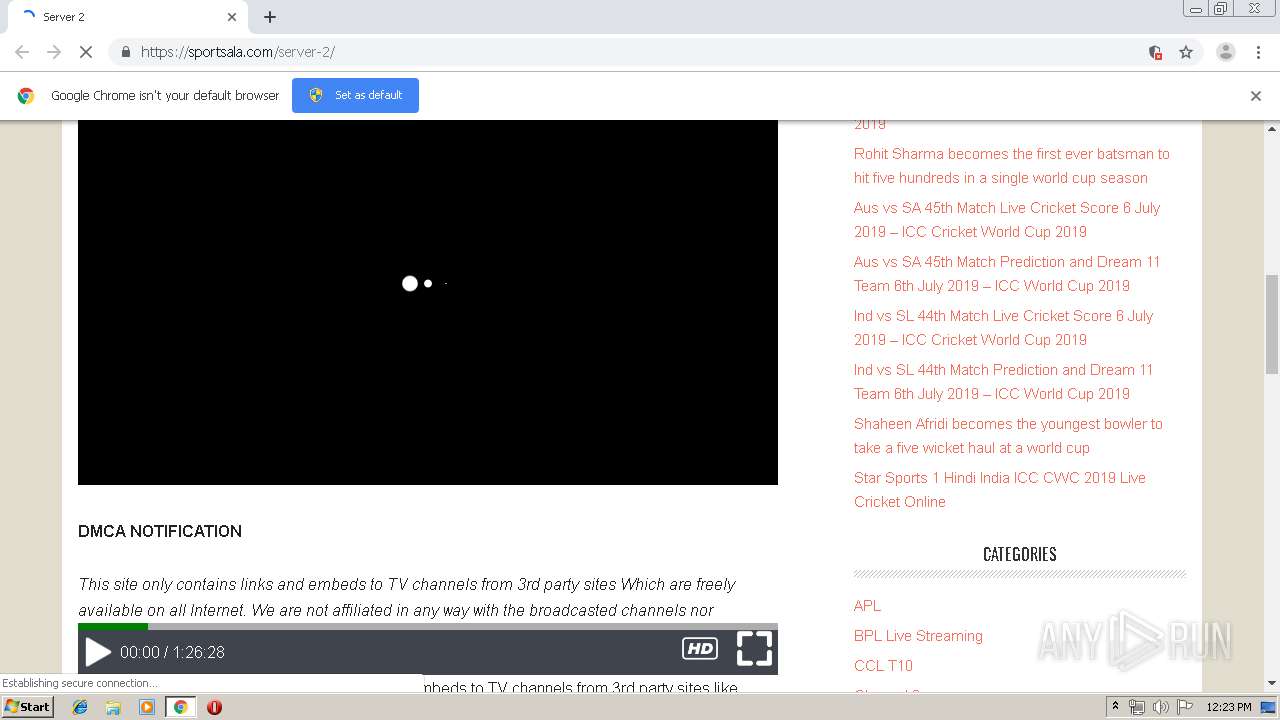Click the play button in the video player
This screenshot has height=720, width=1280.
click(x=98, y=652)
